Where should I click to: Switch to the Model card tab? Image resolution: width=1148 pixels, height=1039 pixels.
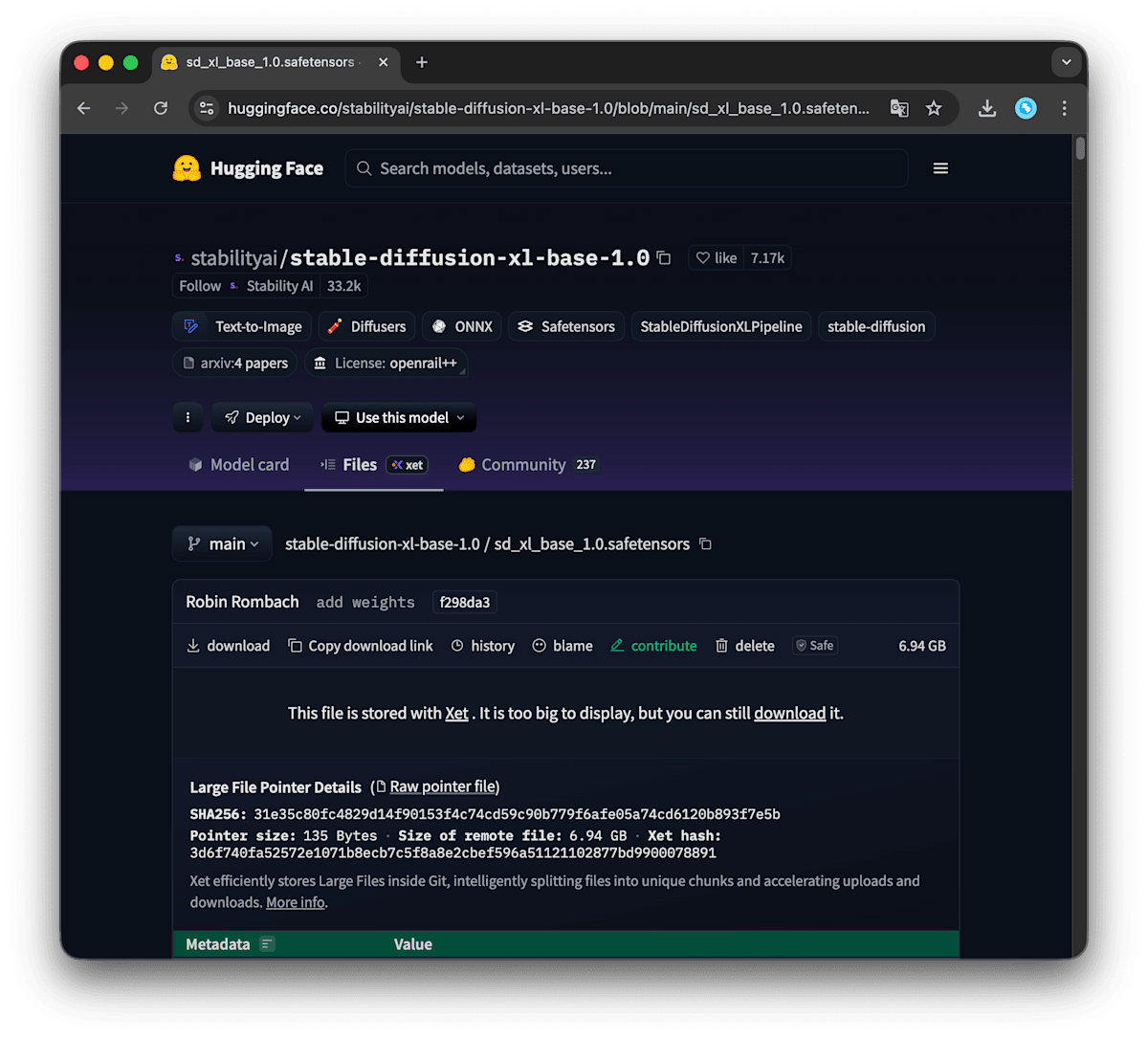[x=238, y=465]
